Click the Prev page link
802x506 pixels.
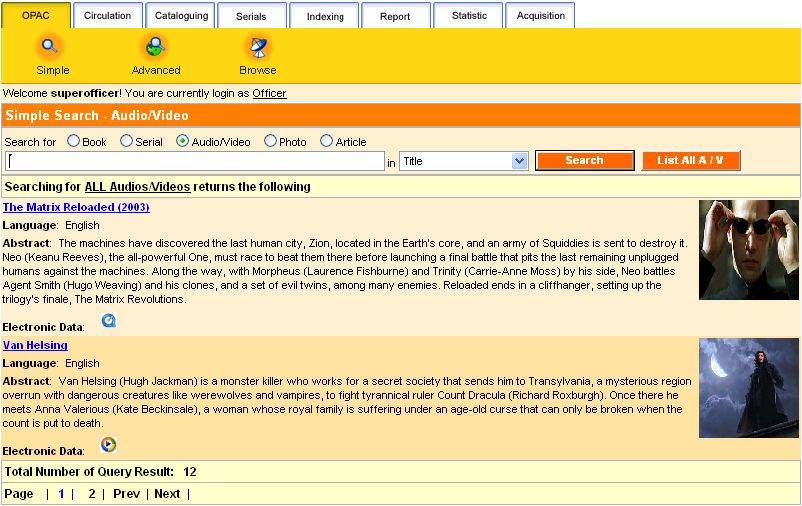click(x=126, y=494)
